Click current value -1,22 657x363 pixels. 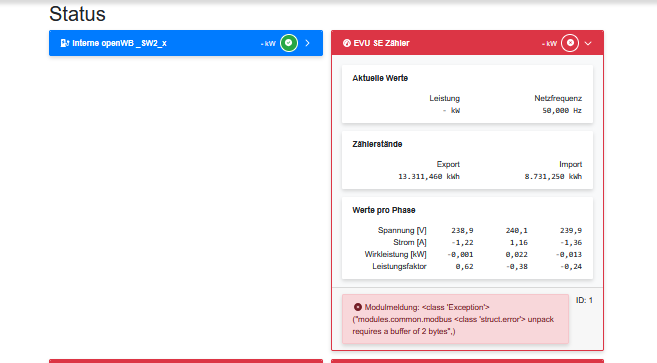point(462,242)
